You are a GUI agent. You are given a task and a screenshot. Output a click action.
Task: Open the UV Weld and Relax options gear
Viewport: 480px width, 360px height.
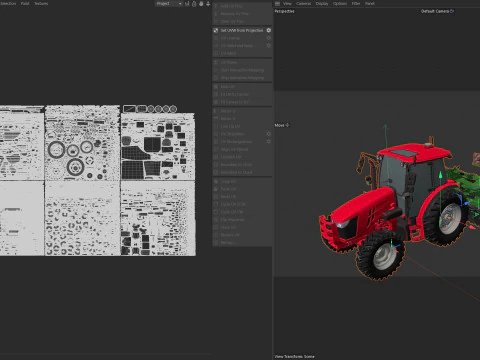[x=269, y=46]
